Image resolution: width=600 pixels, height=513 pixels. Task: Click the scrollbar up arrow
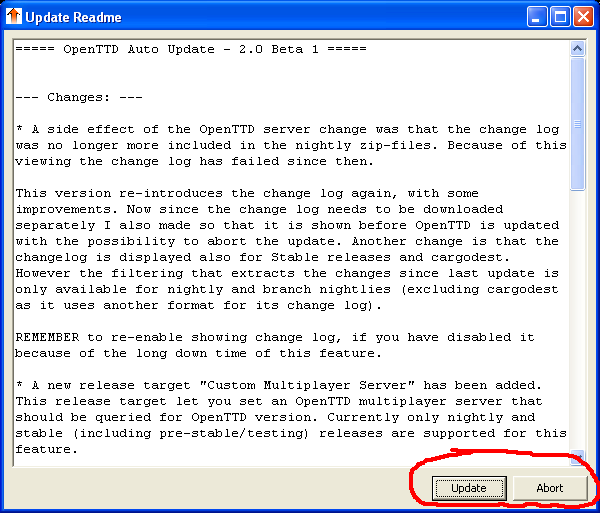point(577,49)
